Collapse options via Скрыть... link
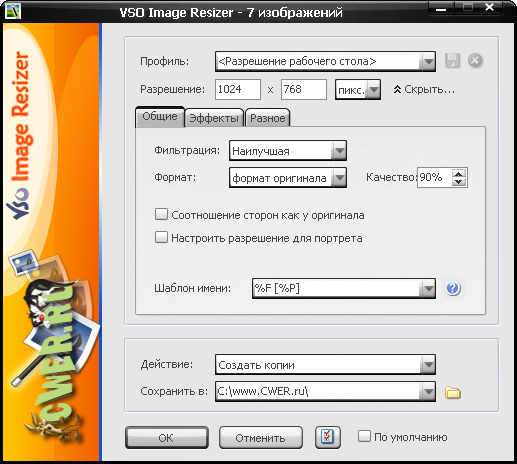 coord(424,89)
